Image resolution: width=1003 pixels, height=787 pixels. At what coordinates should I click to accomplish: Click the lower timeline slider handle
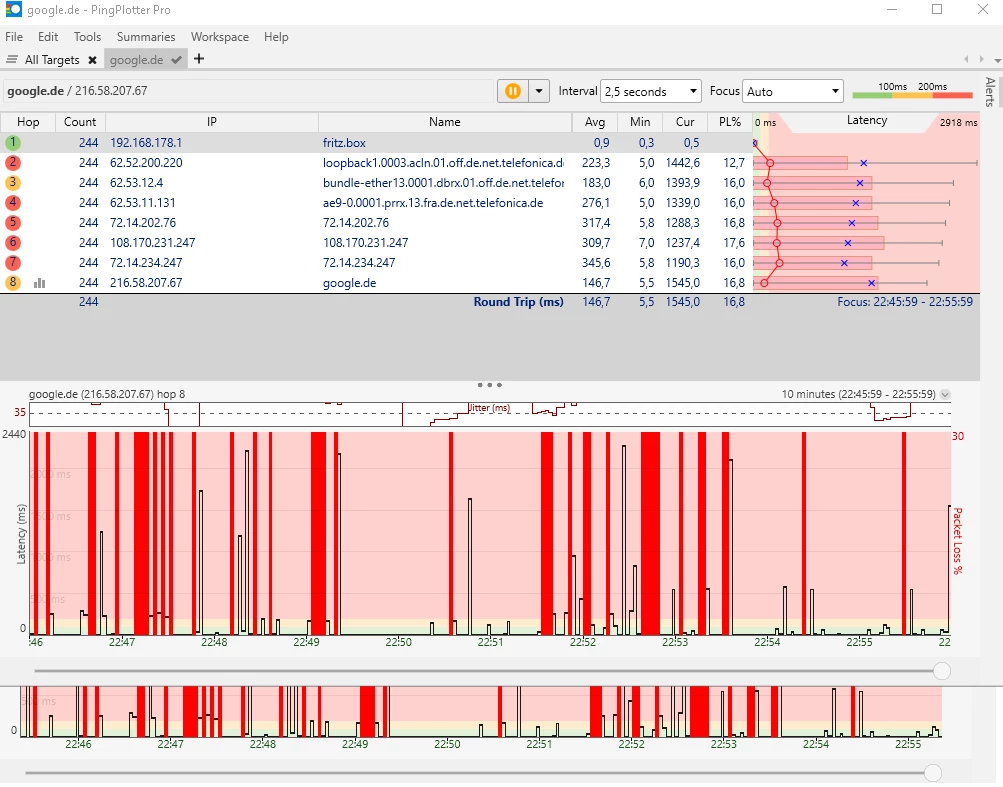click(x=933, y=773)
